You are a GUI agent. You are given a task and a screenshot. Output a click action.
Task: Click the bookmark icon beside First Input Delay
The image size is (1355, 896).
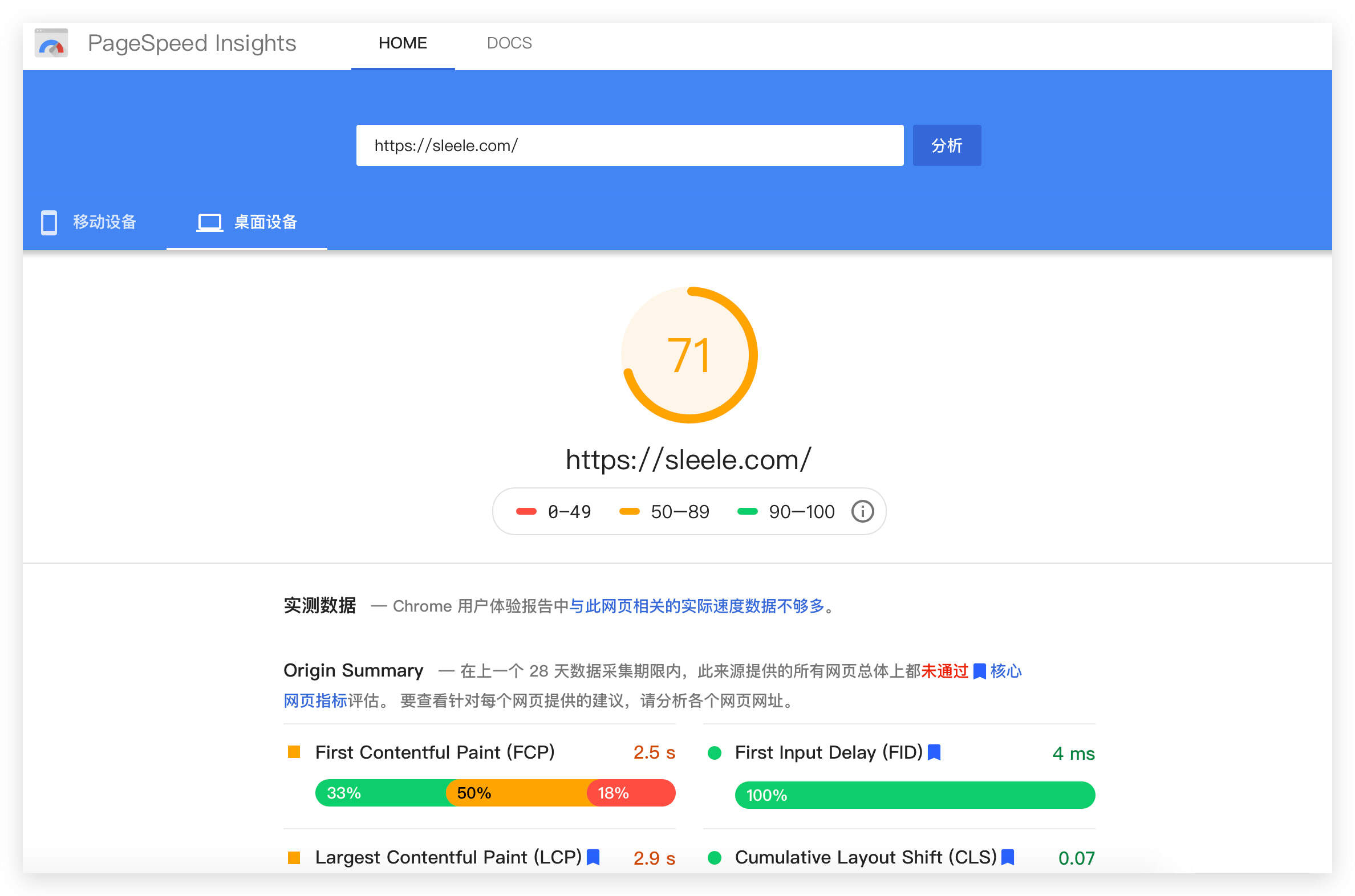coord(934,752)
